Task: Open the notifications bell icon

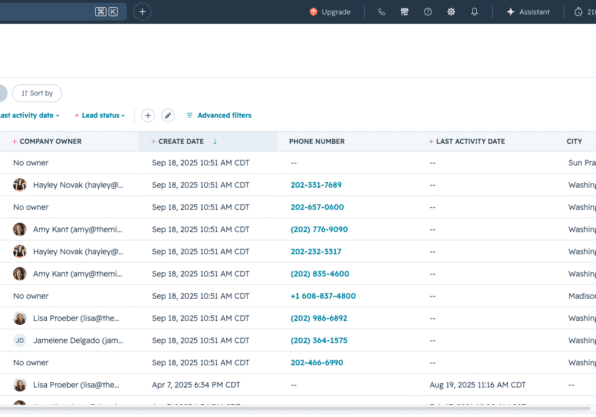Action: click(474, 12)
